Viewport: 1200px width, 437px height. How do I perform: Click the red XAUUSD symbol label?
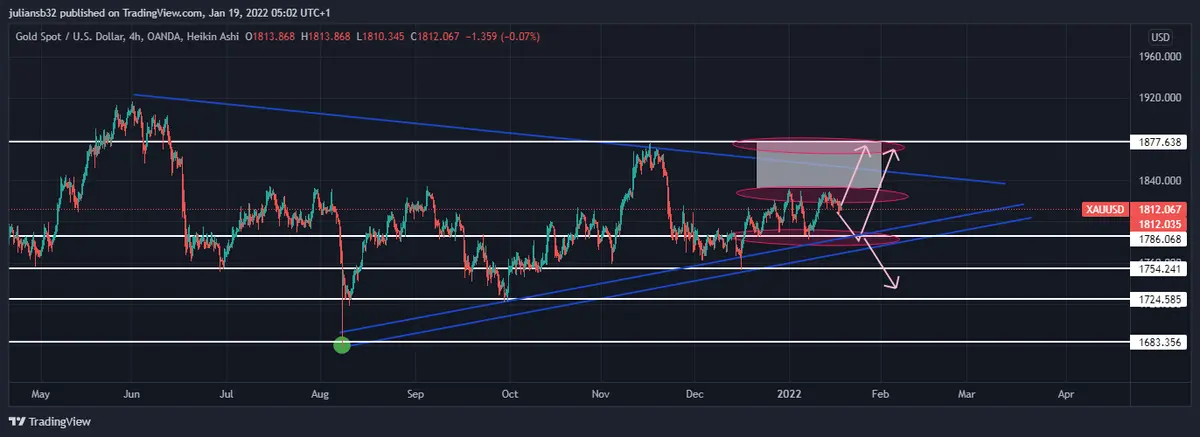click(x=1102, y=210)
